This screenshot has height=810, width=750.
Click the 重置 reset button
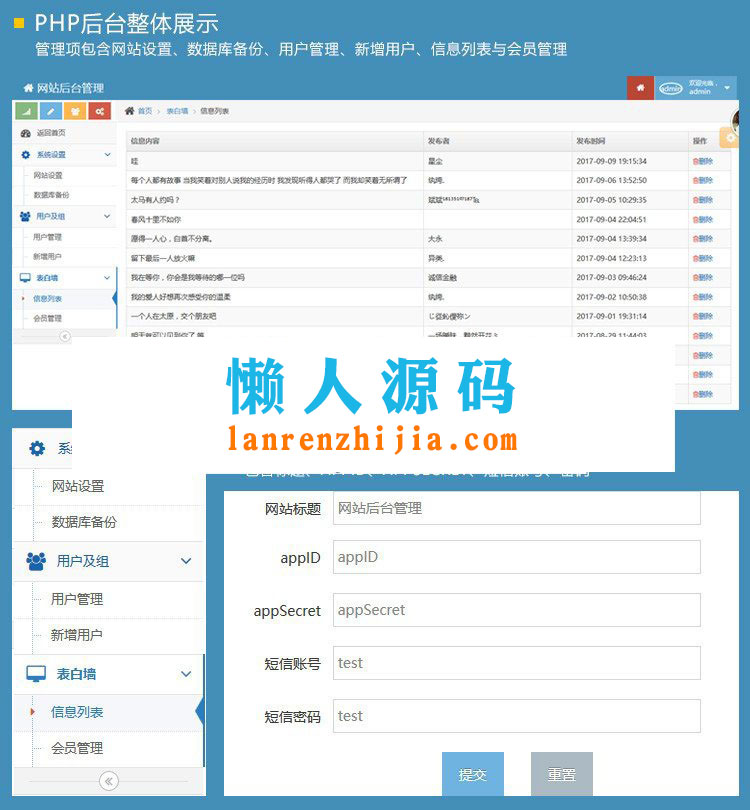(561, 774)
